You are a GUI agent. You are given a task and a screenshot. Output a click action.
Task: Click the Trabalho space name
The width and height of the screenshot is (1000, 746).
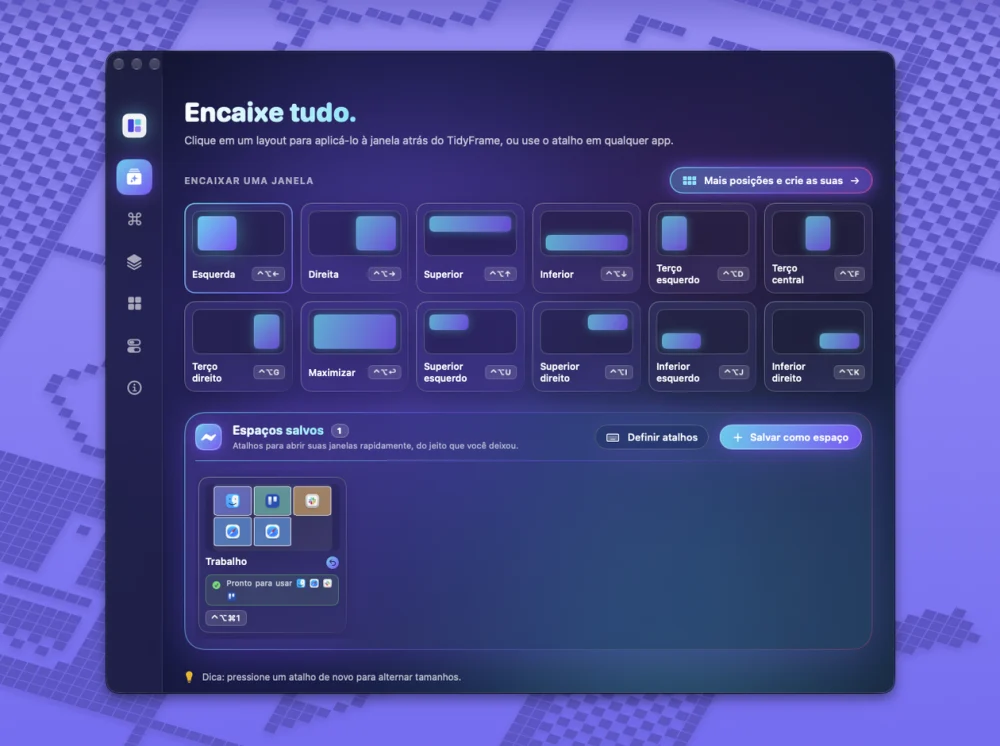pos(226,562)
